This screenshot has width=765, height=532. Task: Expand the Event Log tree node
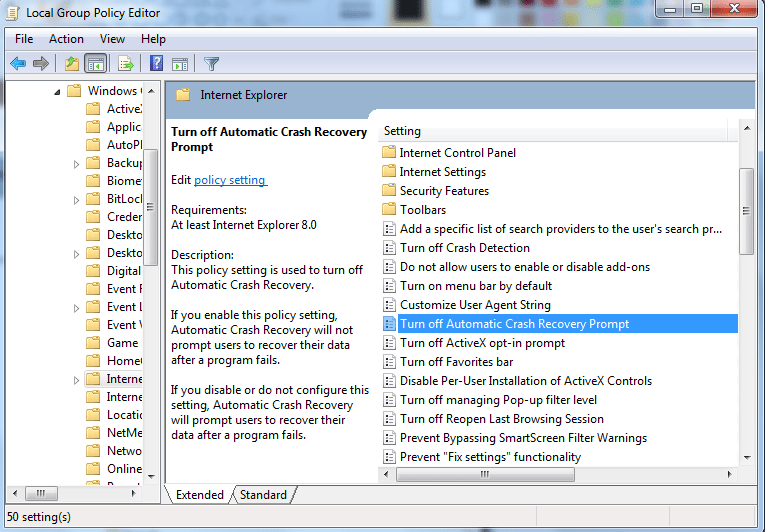pyautogui.click(x=76, y=308)
